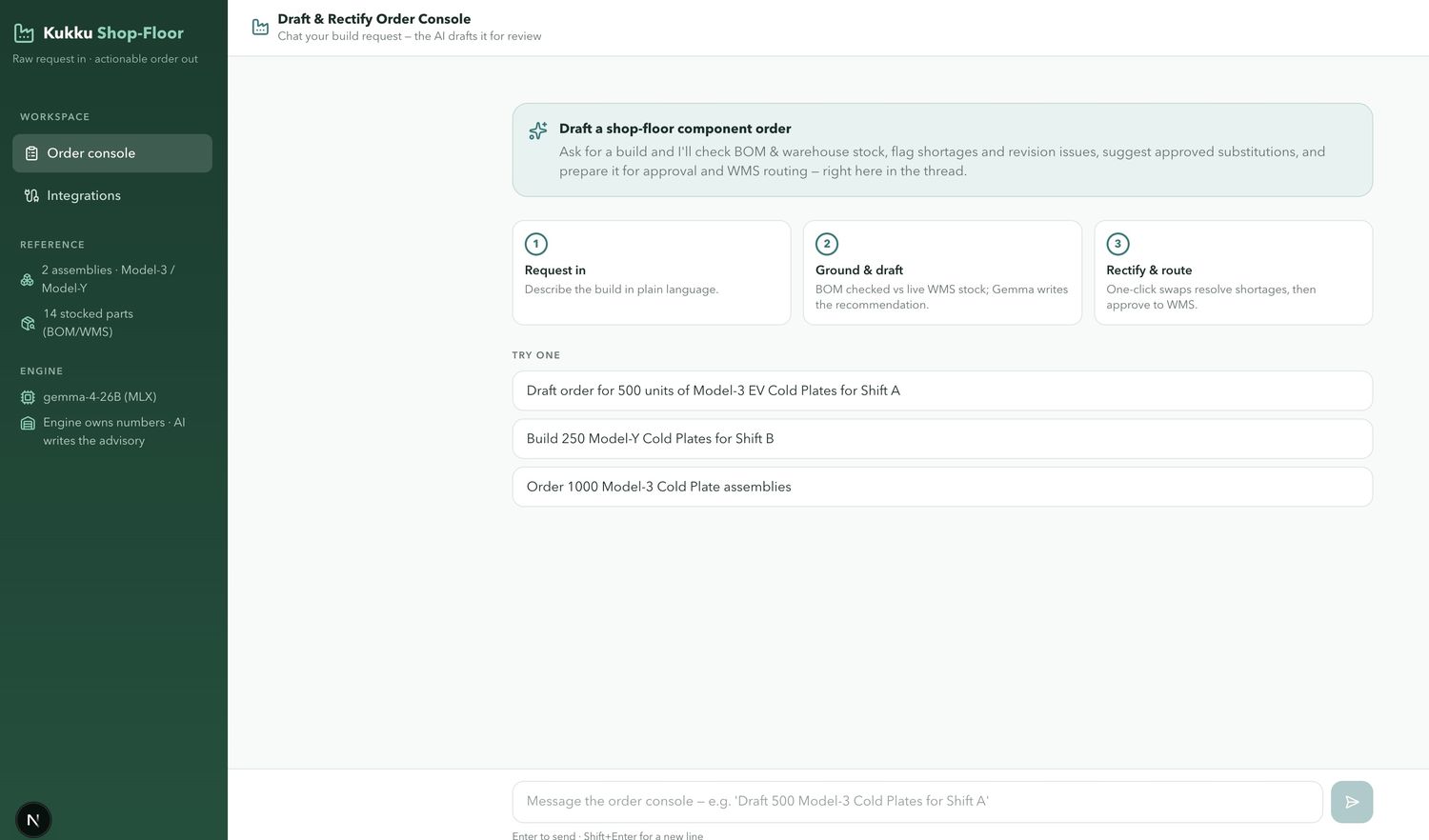Click the '14 stocked parts (BOM/WMS)' reference text

88,323
